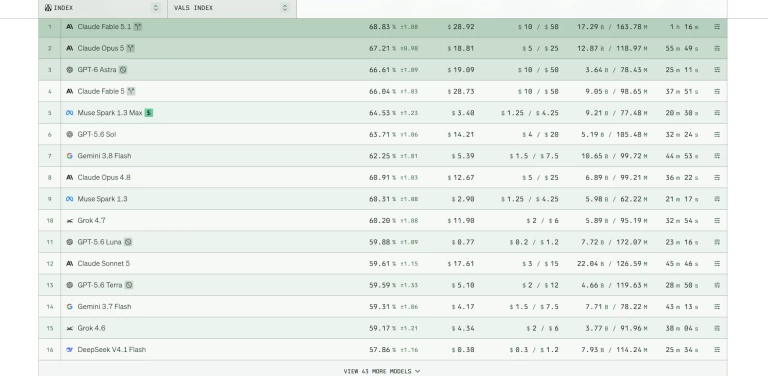The image size is (768, 376).
Task: Select the Claude Sonnet 5 model name
Action: tap(104, 264)
